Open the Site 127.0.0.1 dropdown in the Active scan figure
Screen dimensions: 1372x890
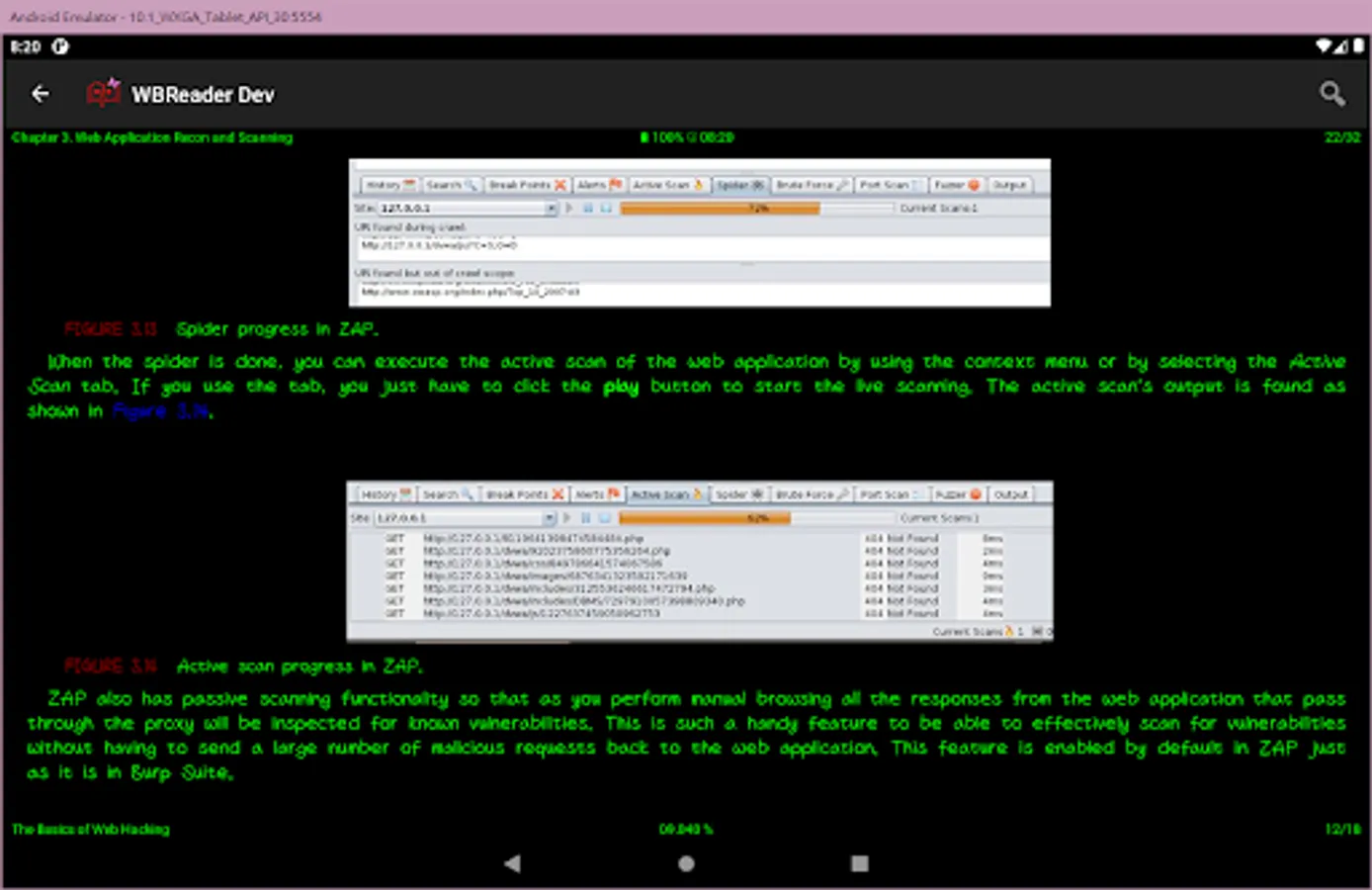point(465,518)
